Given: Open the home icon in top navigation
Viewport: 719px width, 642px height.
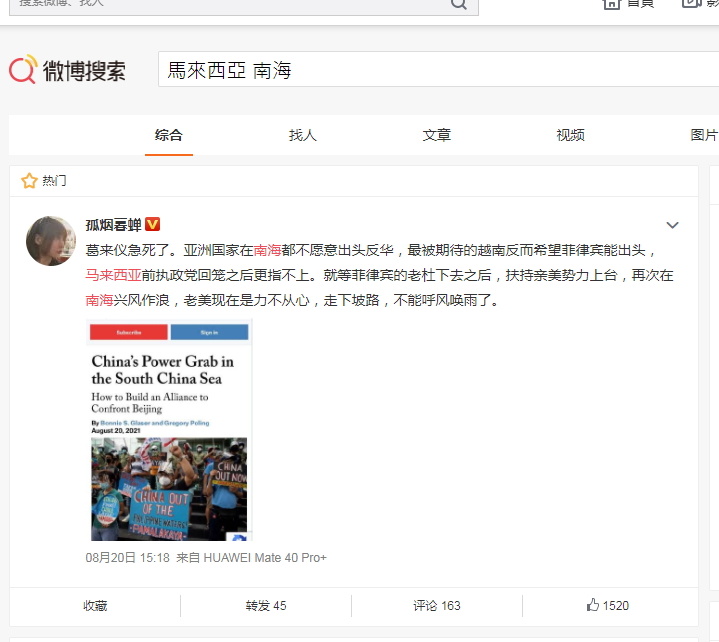Looking at the screenshot, I should 611,4.
